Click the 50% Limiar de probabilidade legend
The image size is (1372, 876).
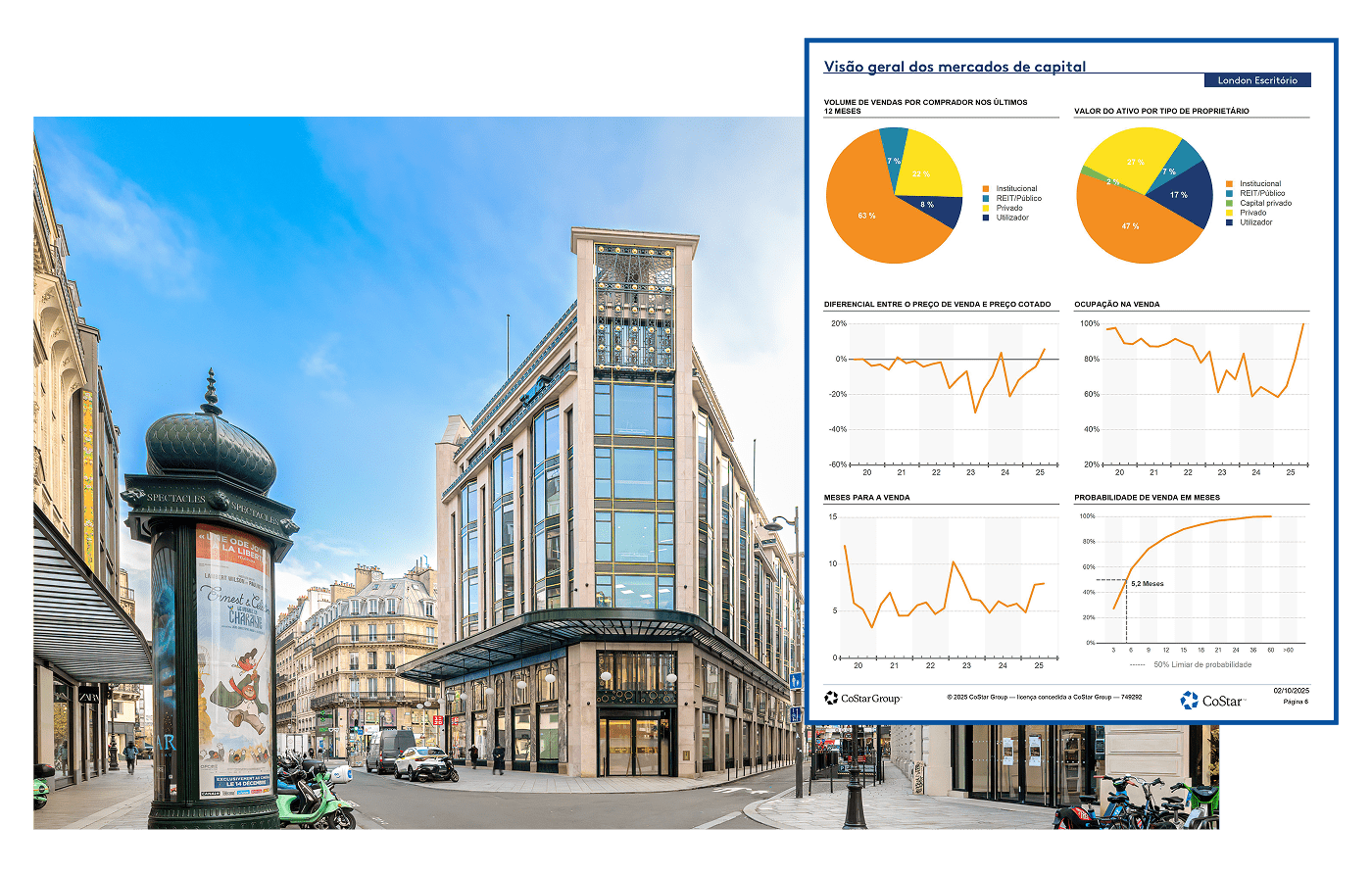(1201, 664)
